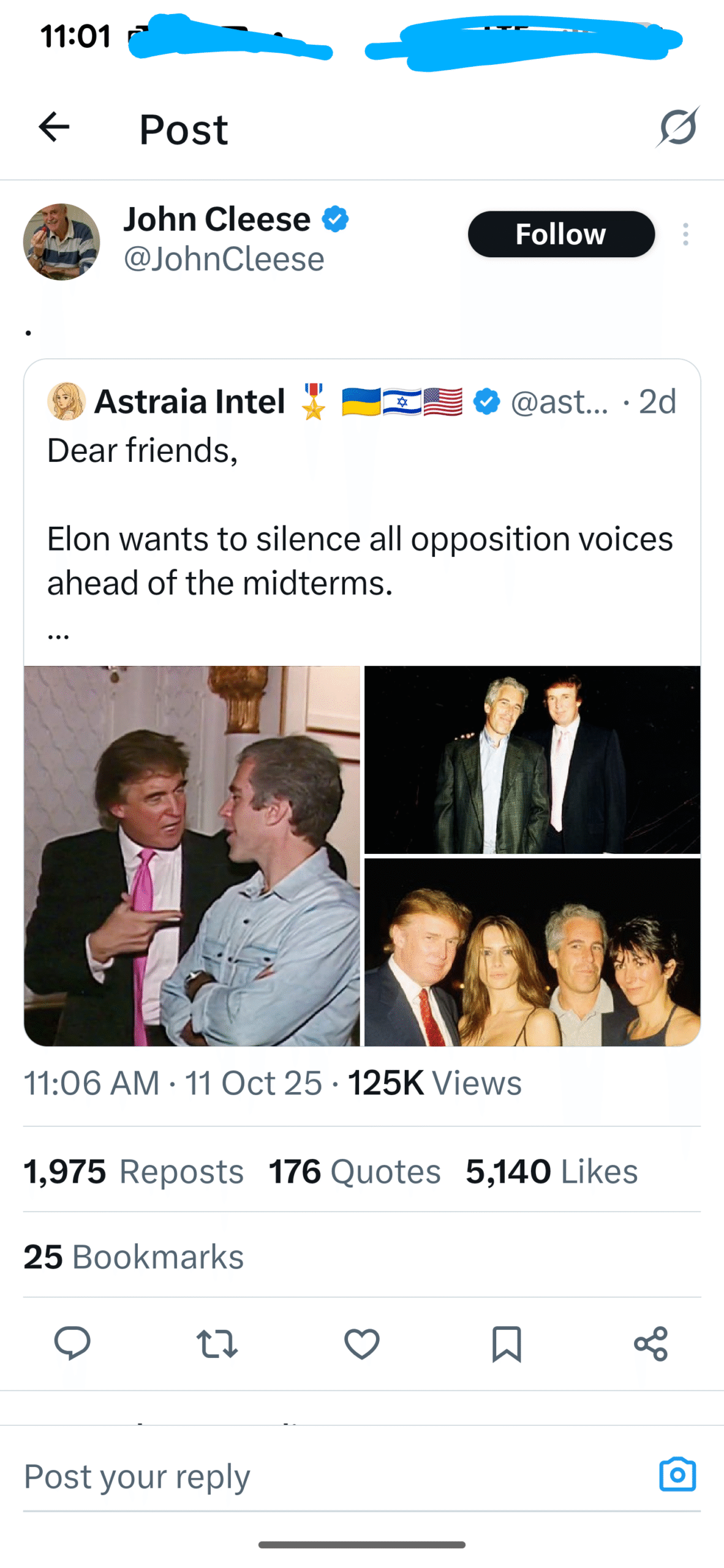Open the three-dot post options menu
Viewport: 724px width, 1568px height.
685,234
